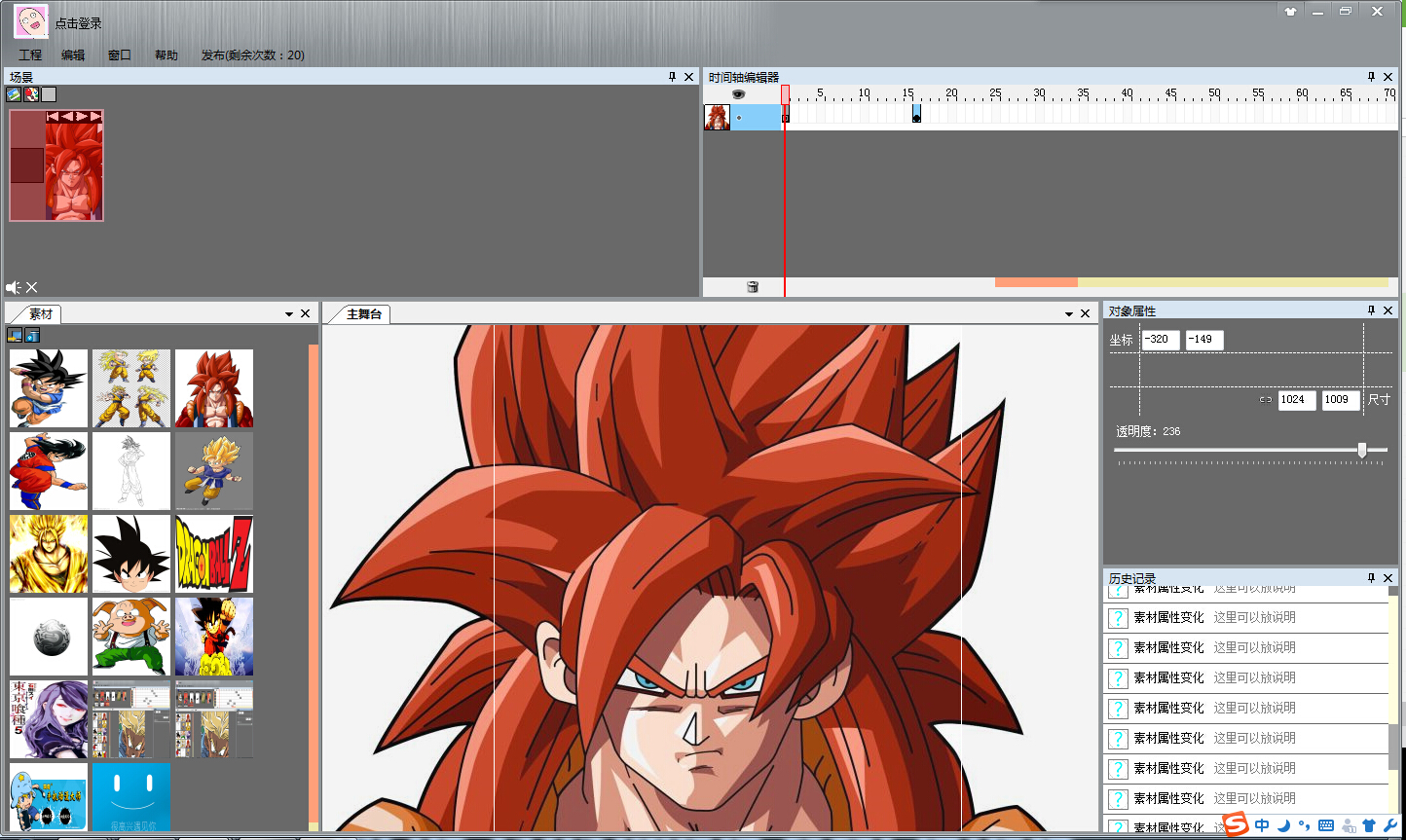Toggle the speaker mute icon in 场景 panel
This screenshot has height=840, width=1406.
pyautogui.click(x=14, y=287)
